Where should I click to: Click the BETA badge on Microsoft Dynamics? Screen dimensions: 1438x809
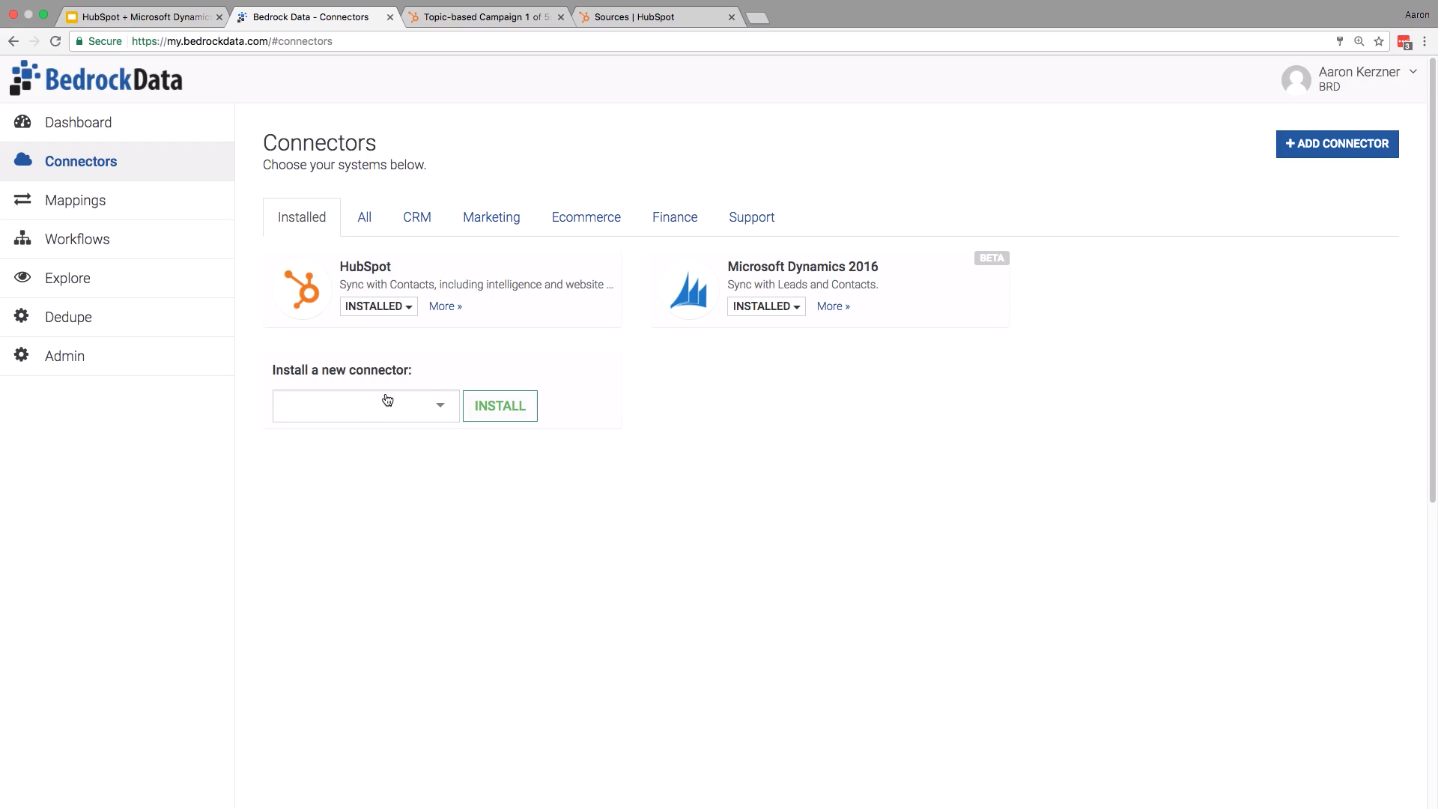[991, 258]
